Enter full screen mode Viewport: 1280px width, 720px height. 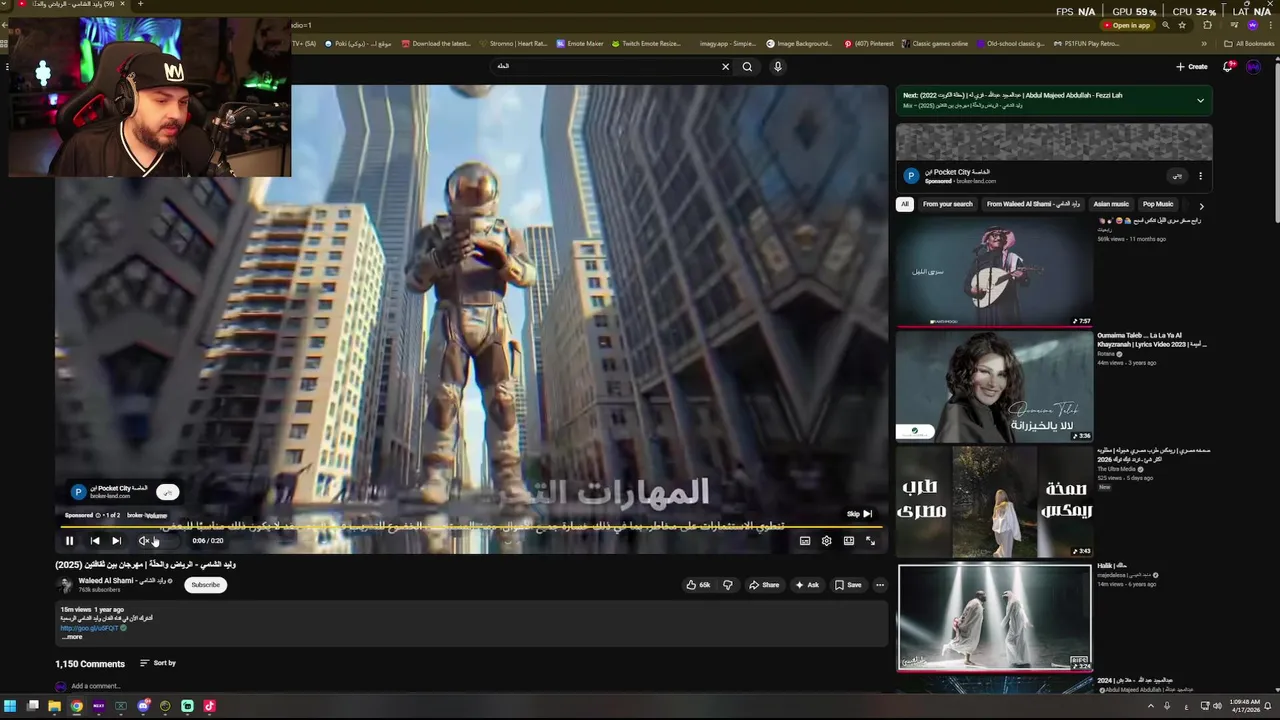coord(871,541)
